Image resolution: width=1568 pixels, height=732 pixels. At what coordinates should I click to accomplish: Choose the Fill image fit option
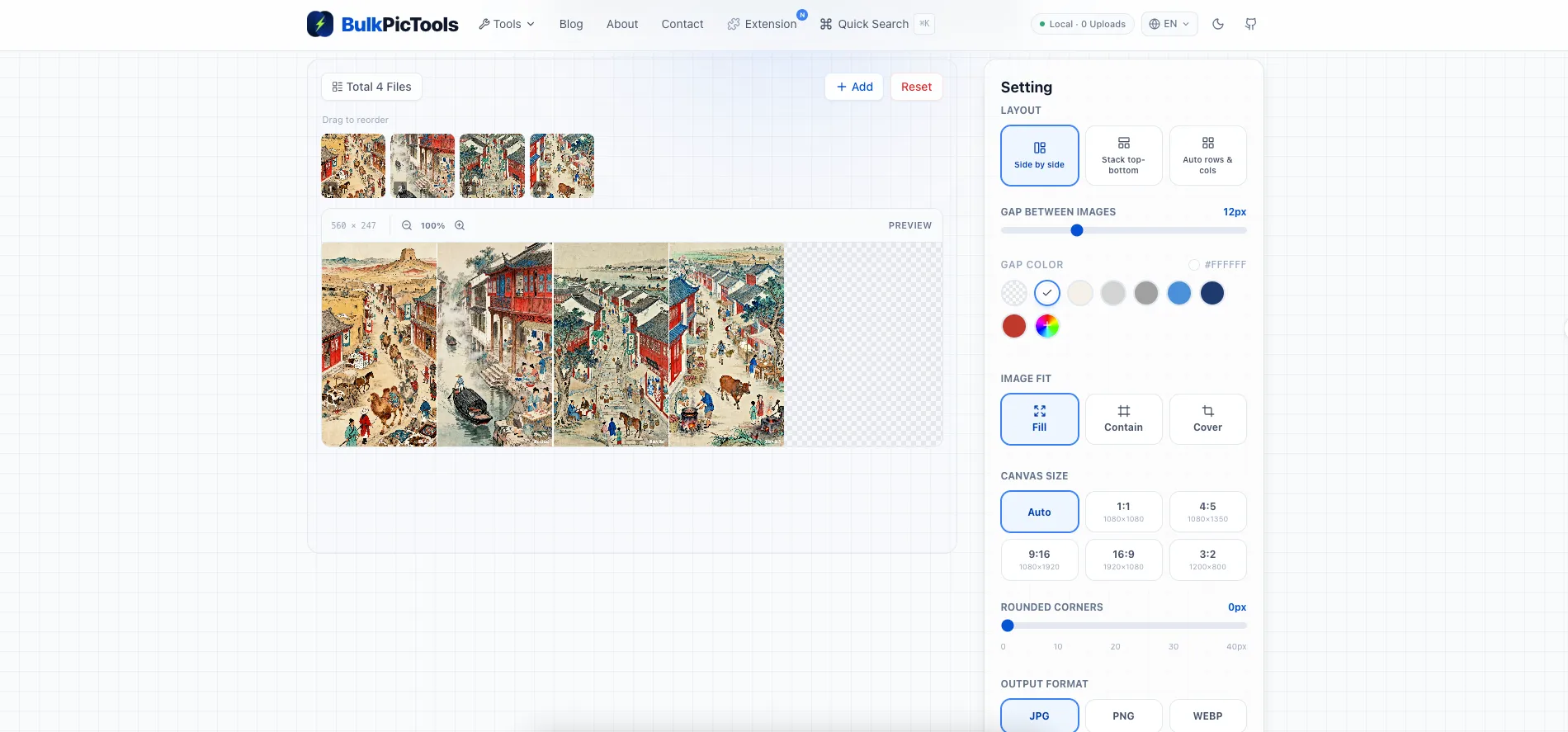[1040, 419]
